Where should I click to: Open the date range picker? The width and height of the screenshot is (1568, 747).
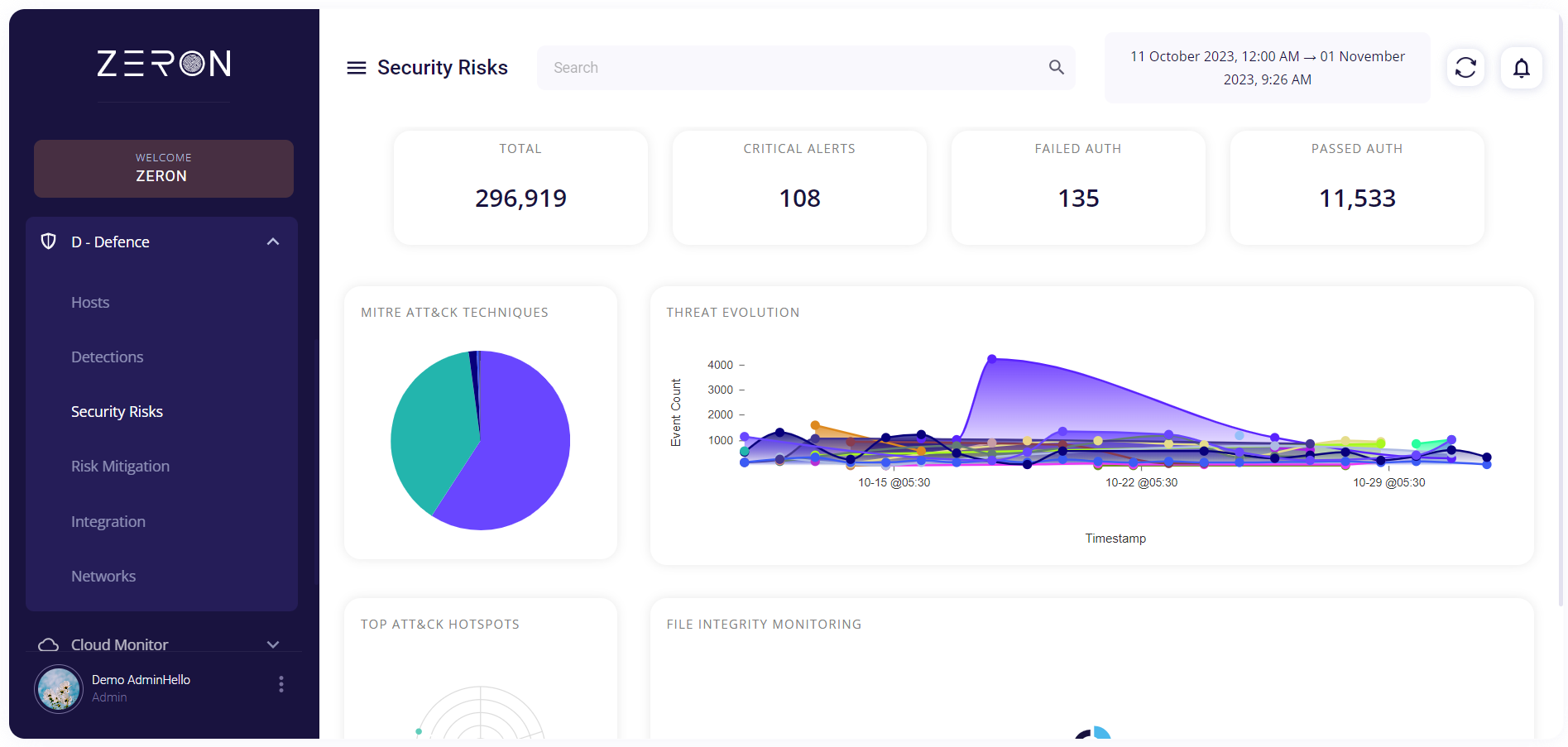[1267, 68]
